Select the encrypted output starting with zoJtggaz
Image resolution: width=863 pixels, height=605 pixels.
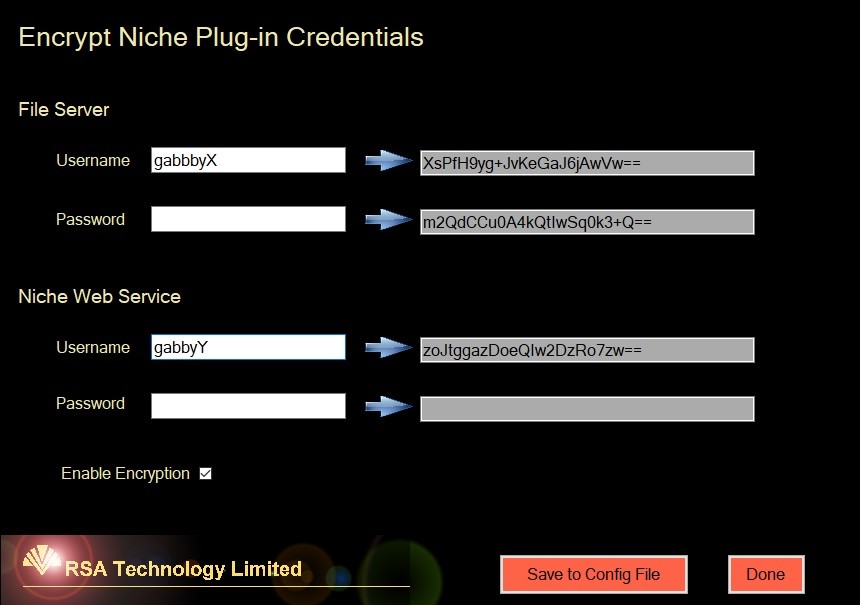tap(587, 350)
